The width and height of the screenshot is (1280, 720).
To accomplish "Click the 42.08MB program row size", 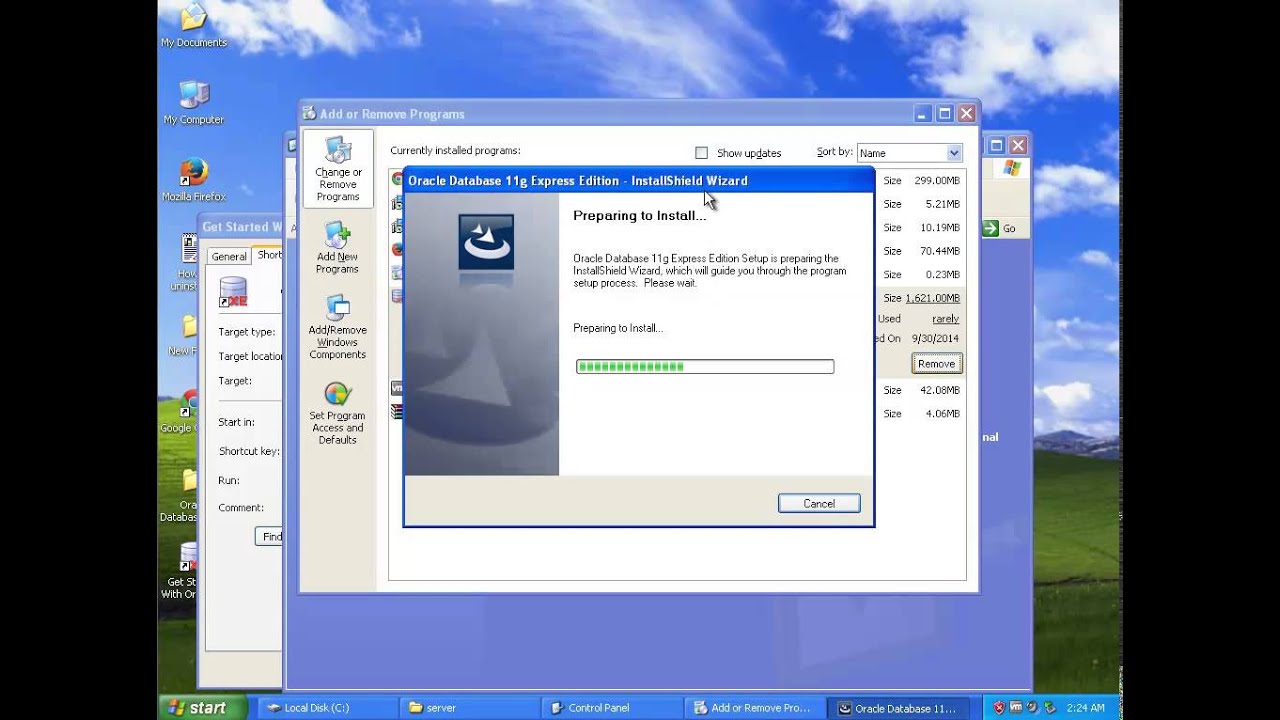I will click(939, 390).
